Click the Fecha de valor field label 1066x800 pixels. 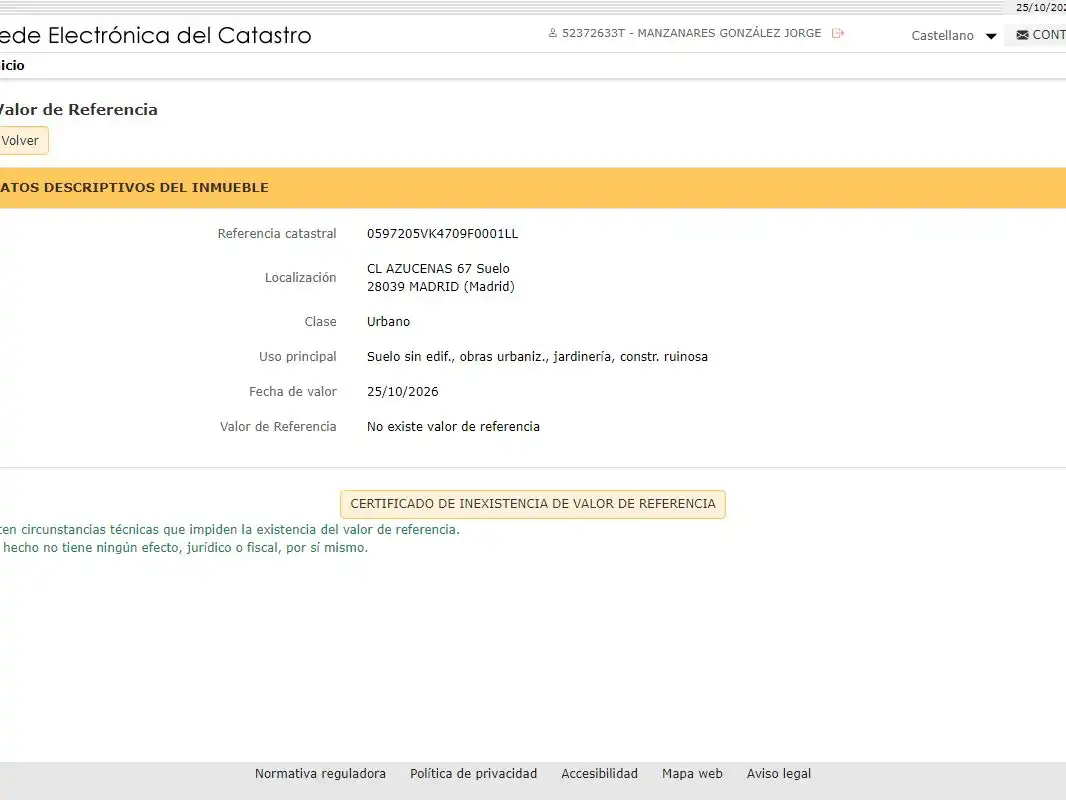pyautogui.click(x=292, y=392)
